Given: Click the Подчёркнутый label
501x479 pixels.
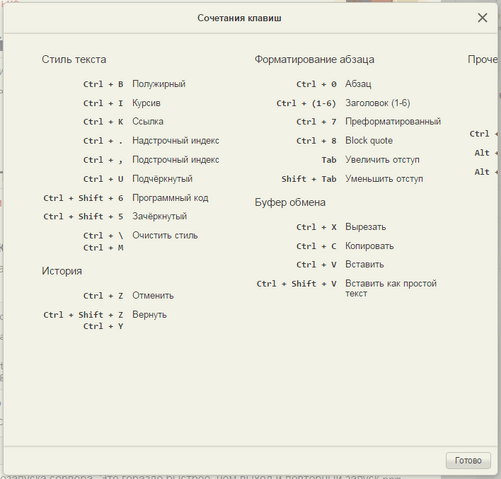Looking at the screenshot, I should [162, 179].
